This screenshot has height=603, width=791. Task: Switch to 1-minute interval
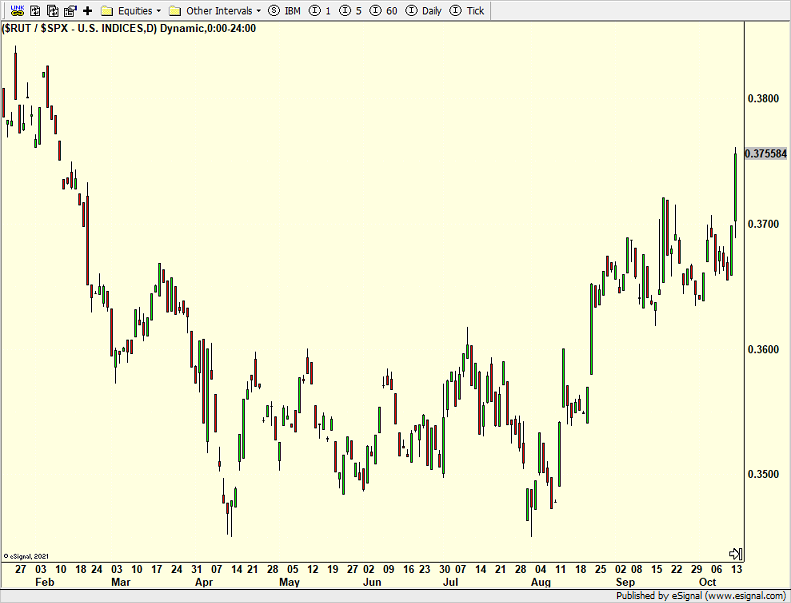click(x=321, y=10)
